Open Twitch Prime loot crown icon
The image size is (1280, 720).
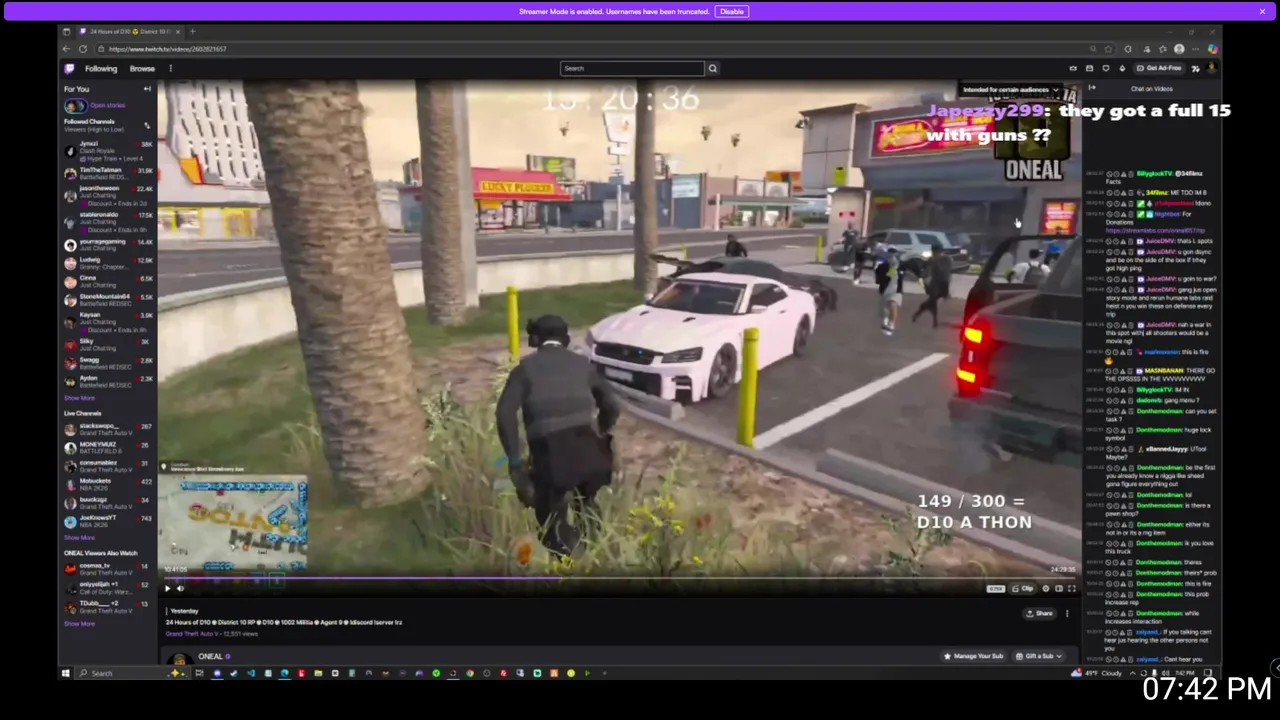[x=1073, y=68]
